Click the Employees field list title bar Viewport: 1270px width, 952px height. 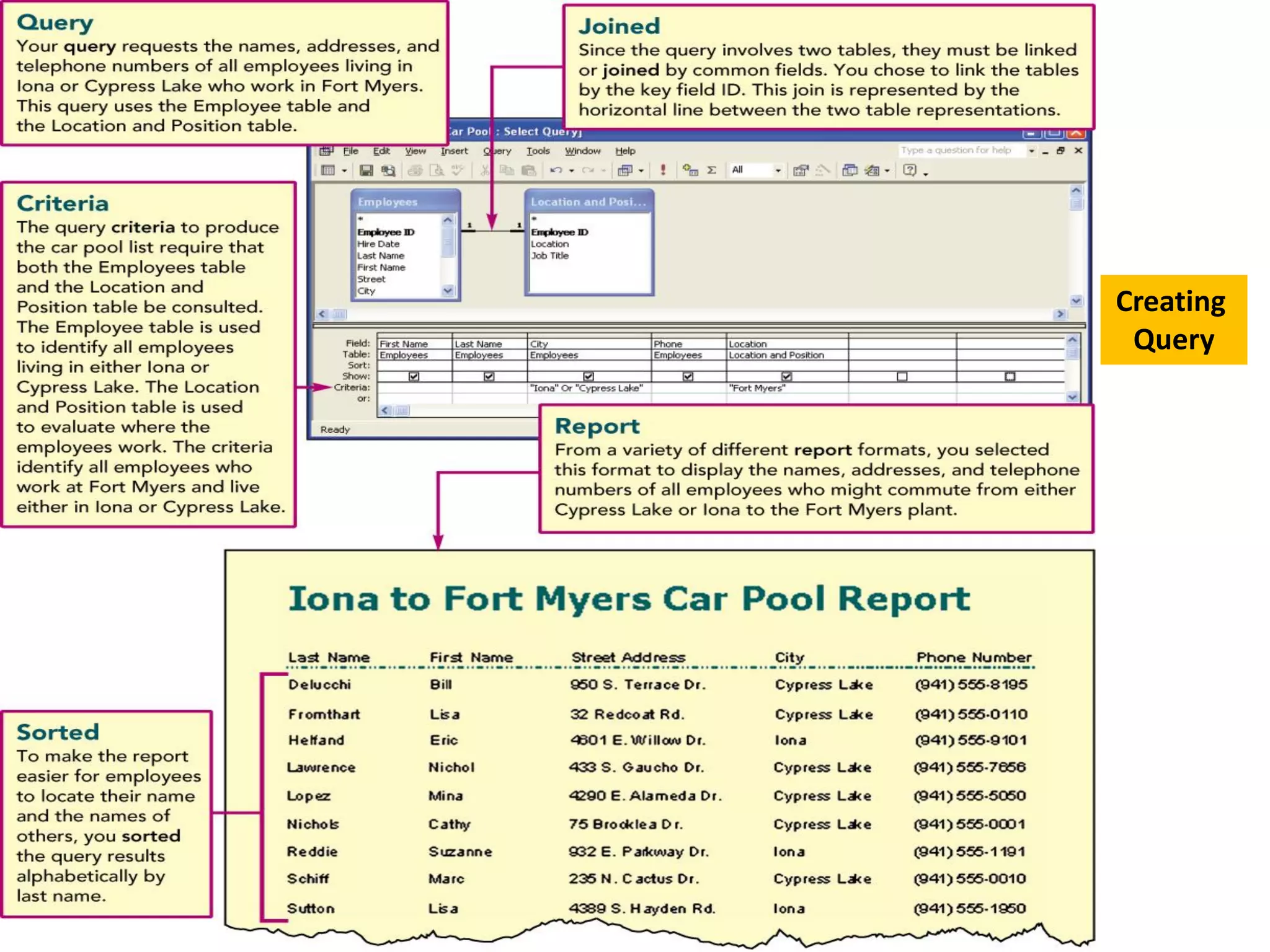point(406,201)
